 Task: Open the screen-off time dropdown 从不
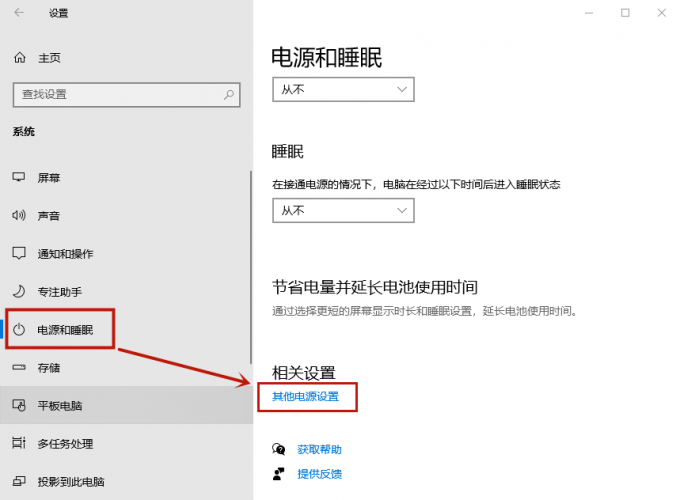pyautogui.click(x=343, y=89)
